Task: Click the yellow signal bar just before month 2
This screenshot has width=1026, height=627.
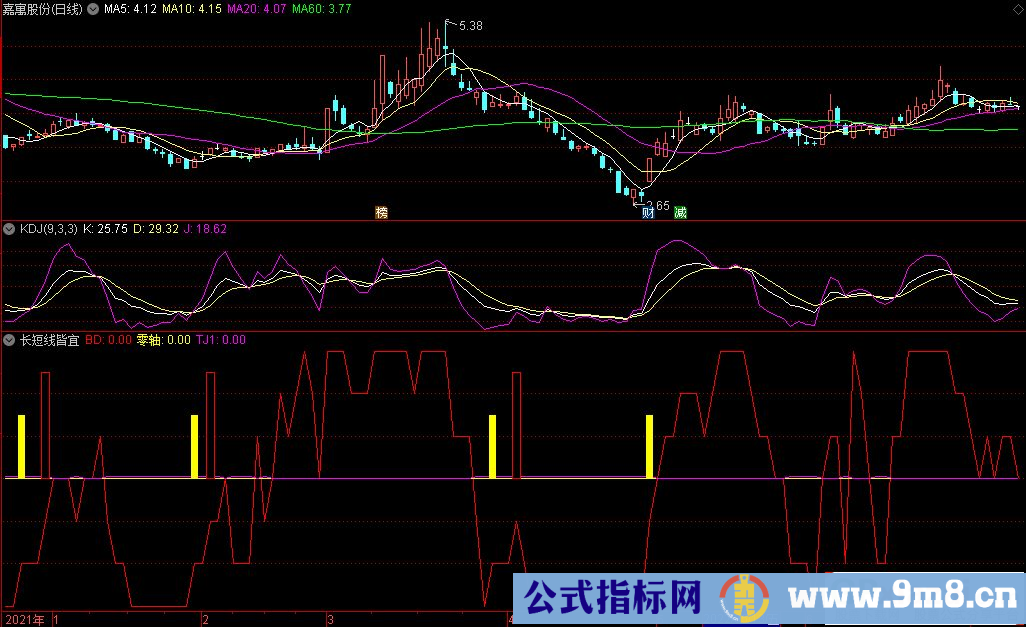Action: pos(194,446)
